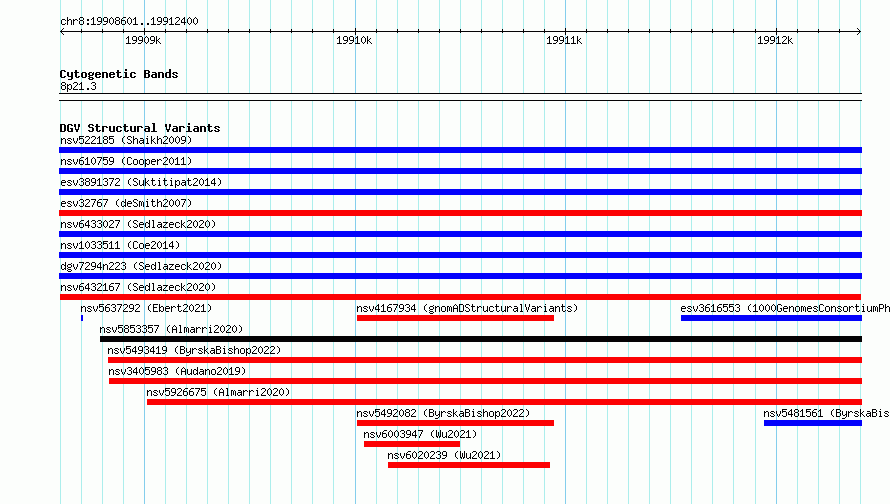Select the blue bar under nsv522185
This screenshot has width=890, height=504.
(460, 150)
